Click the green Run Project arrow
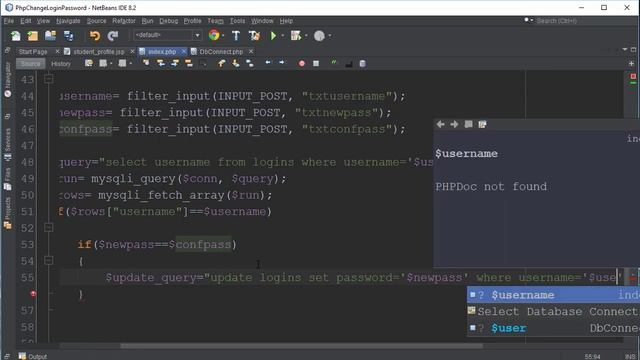640x360 pixels. (273, 36)
